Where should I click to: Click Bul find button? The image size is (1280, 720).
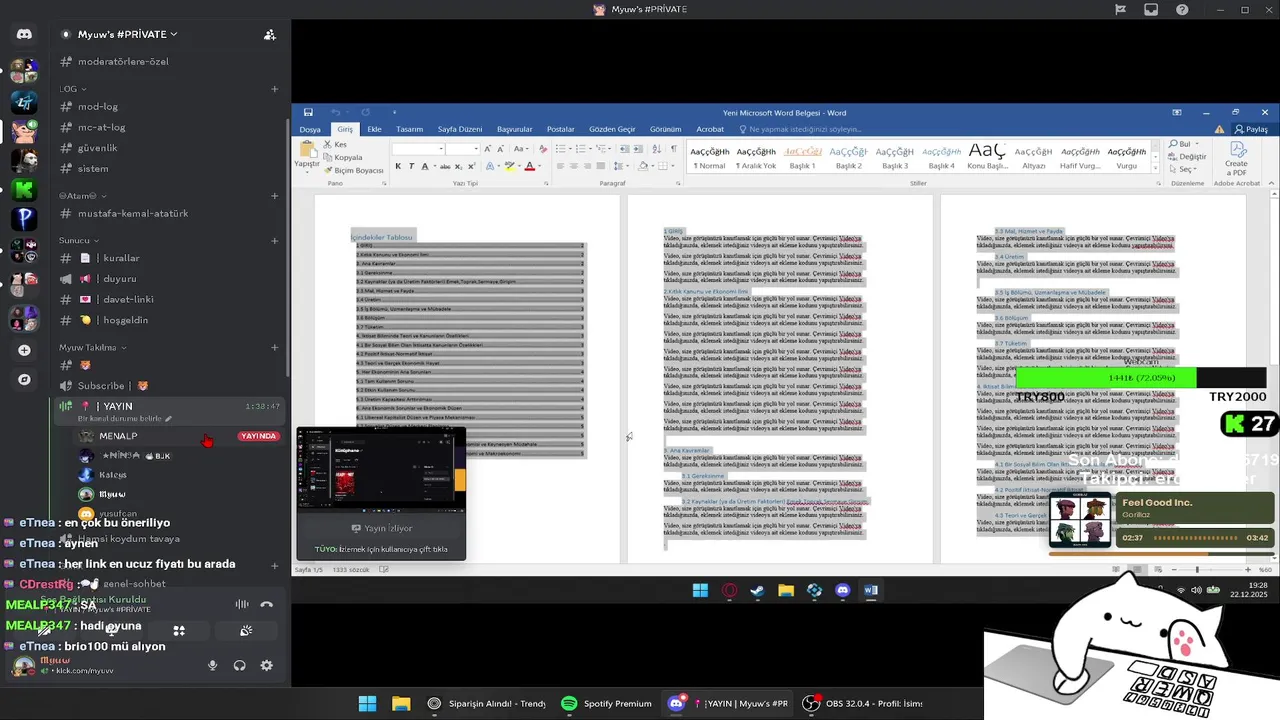1184,144
